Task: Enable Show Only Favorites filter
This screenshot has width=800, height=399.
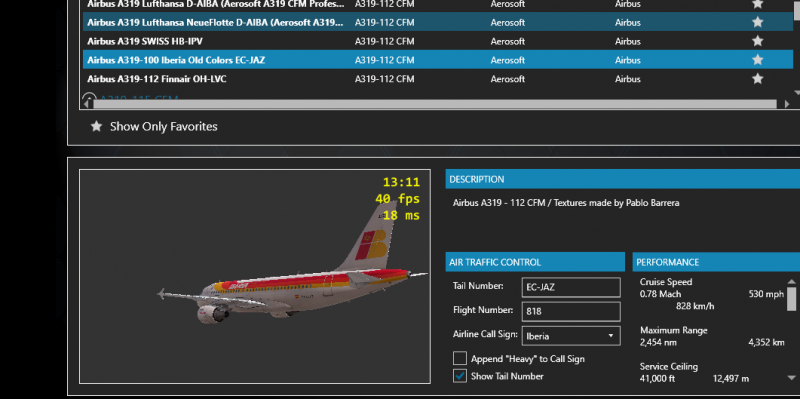Action: (x=154, y=127)
